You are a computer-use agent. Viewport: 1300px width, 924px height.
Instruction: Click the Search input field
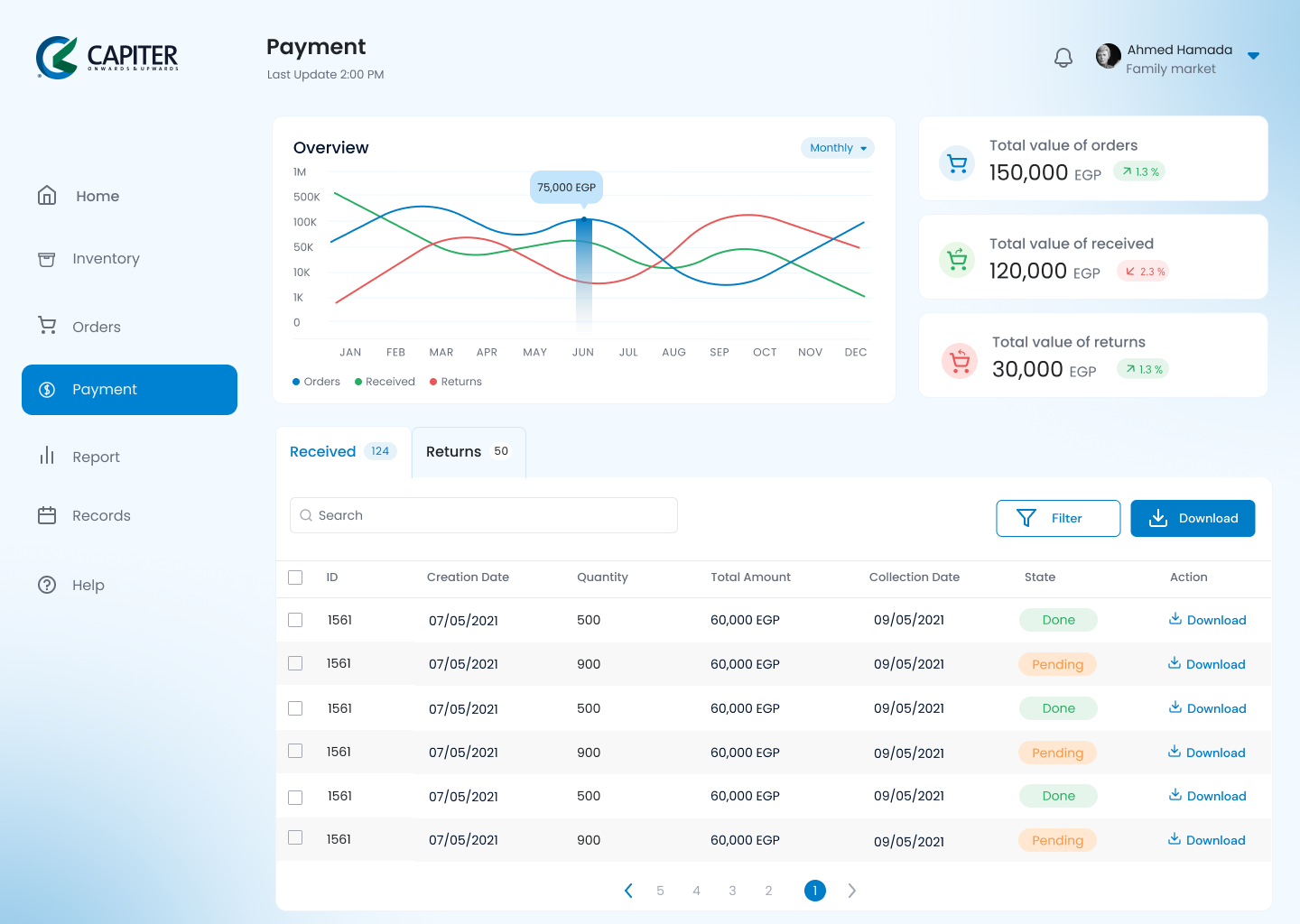coord(484,515)
